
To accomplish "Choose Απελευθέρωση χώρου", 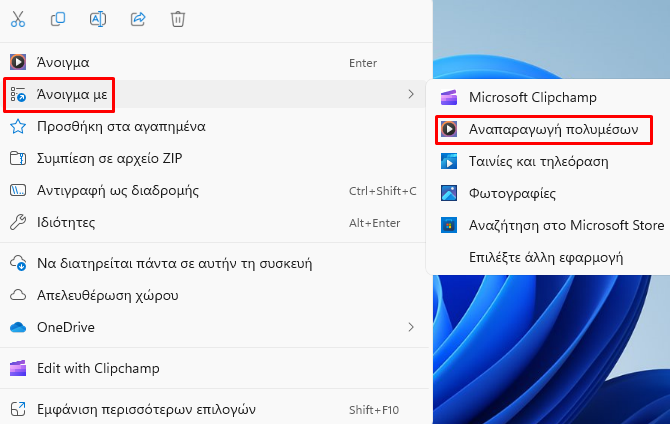I will [215, 295].
